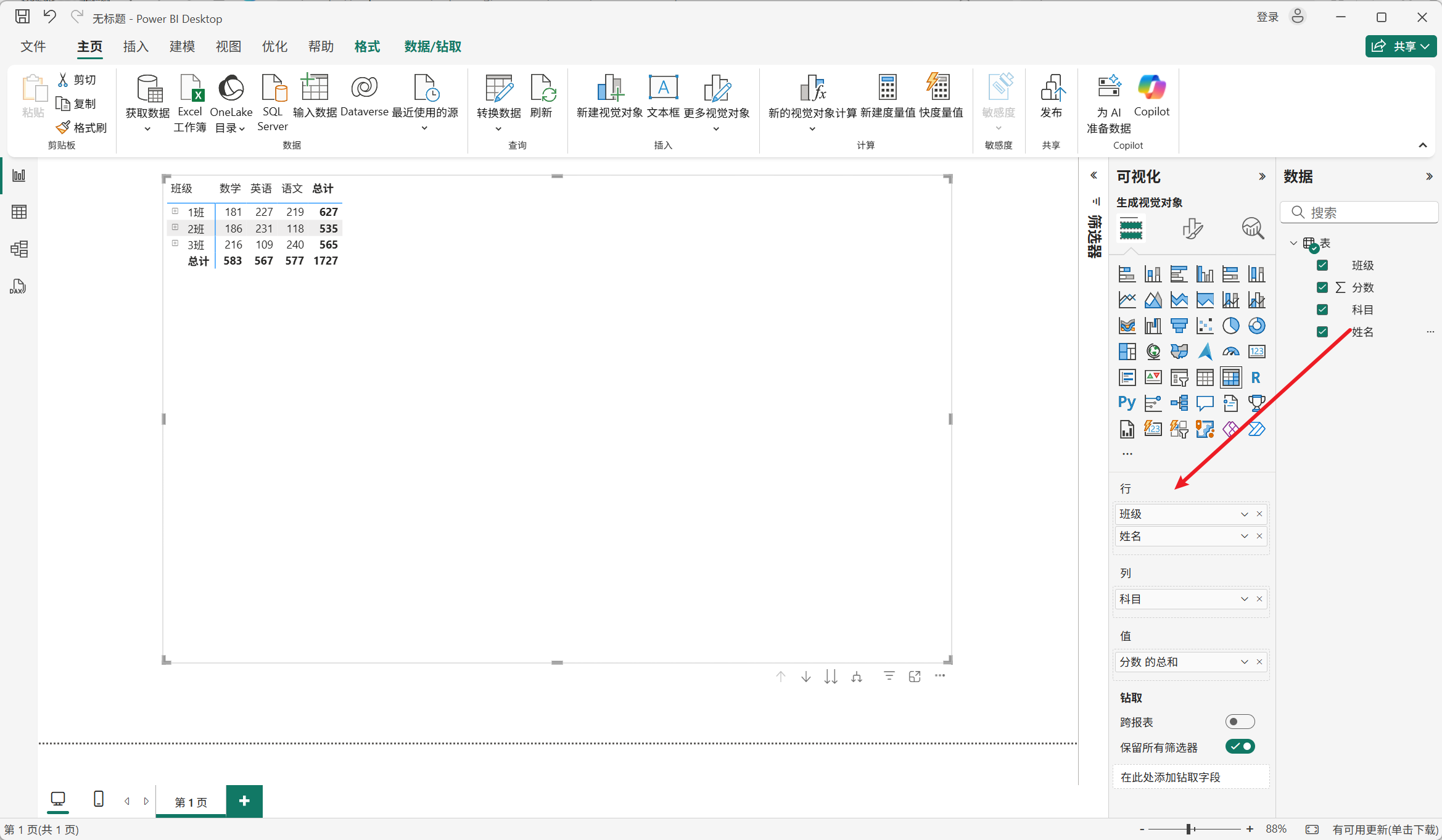Switch to the 数据/钻取 tab
Screen dimensions: 1442x840
pos(432,47)
